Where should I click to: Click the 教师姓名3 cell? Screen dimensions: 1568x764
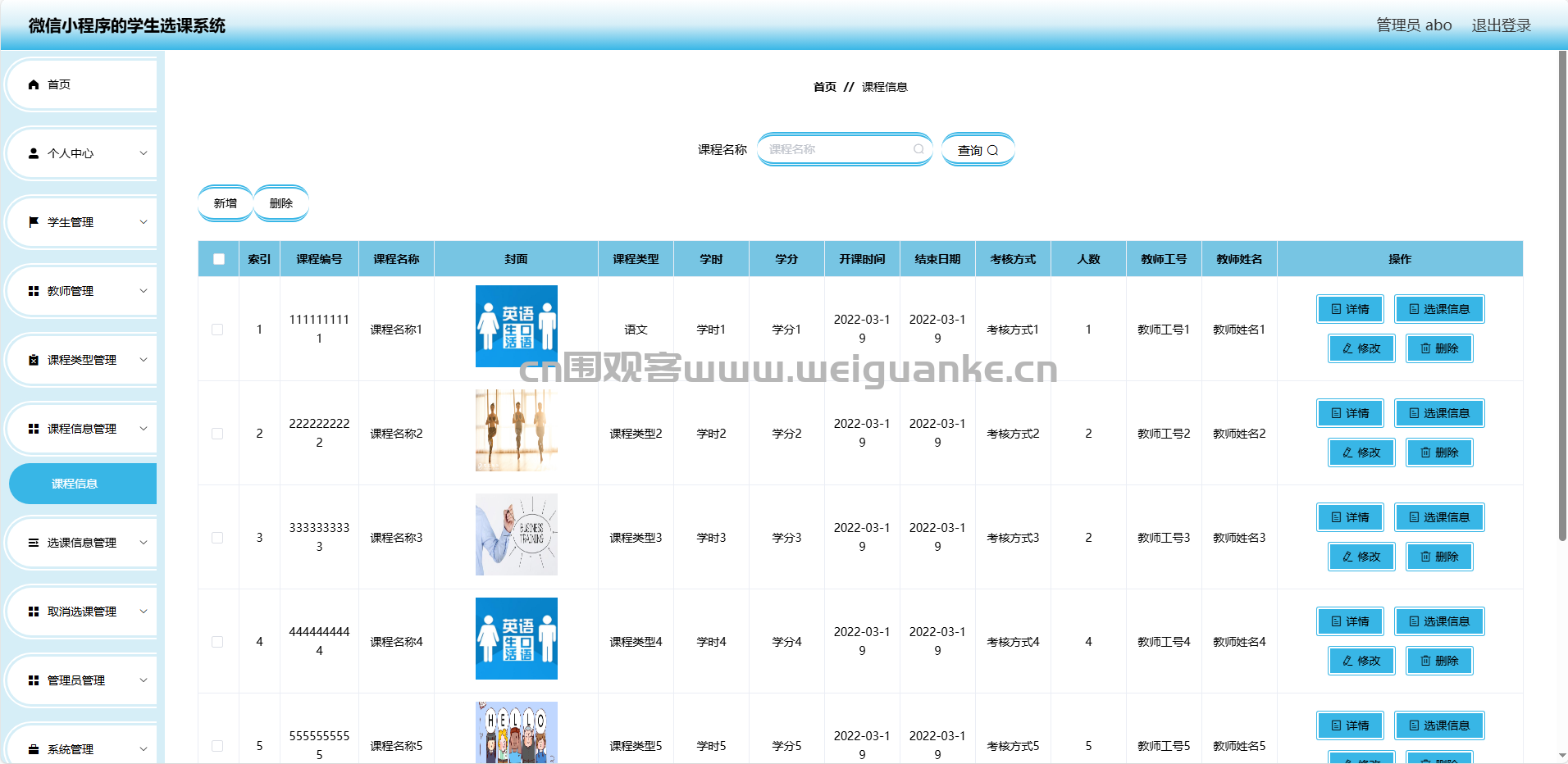coord(1239,538)
